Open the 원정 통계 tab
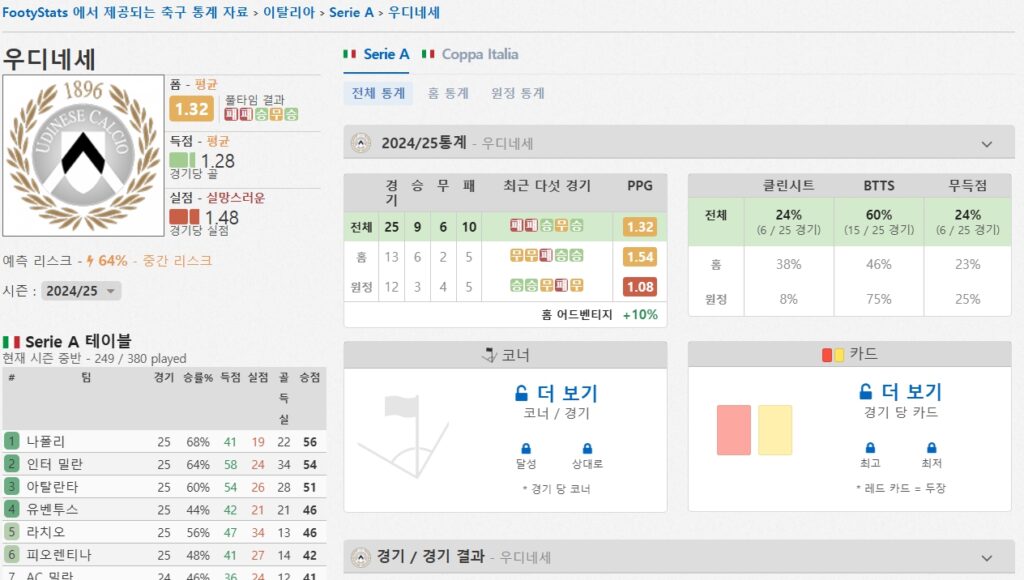 [x=517, y=93]
